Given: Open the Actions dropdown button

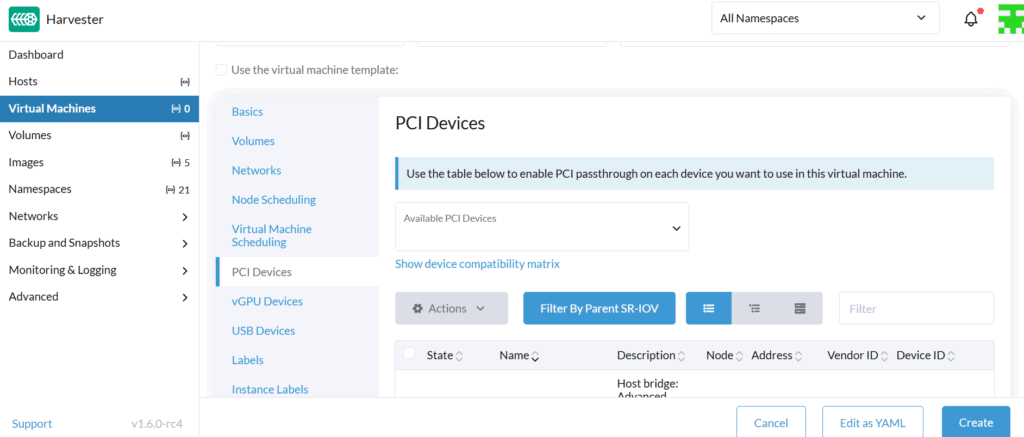Looking at the screenshot, I should pos(449,309).
